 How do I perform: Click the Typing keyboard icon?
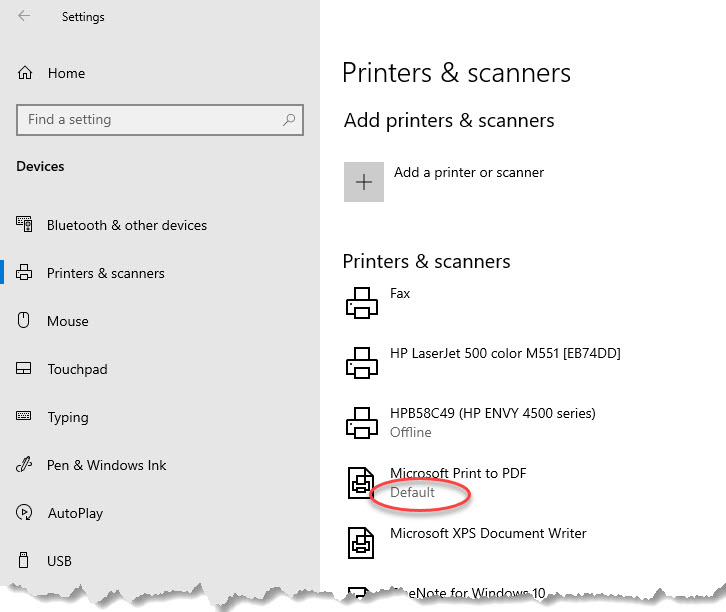(x=24, y=416)
